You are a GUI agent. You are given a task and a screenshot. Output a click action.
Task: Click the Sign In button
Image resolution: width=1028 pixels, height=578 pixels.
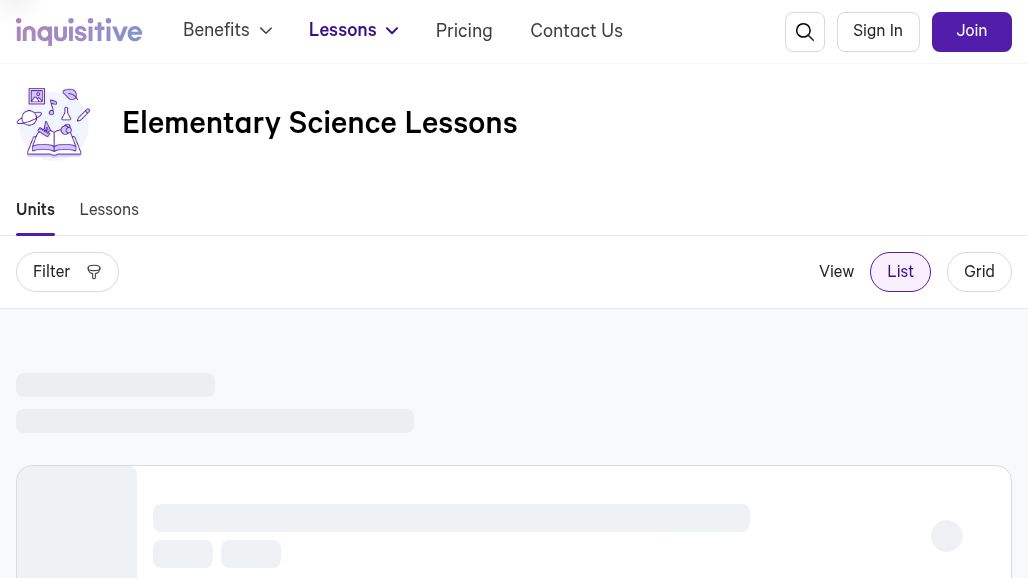878,31
